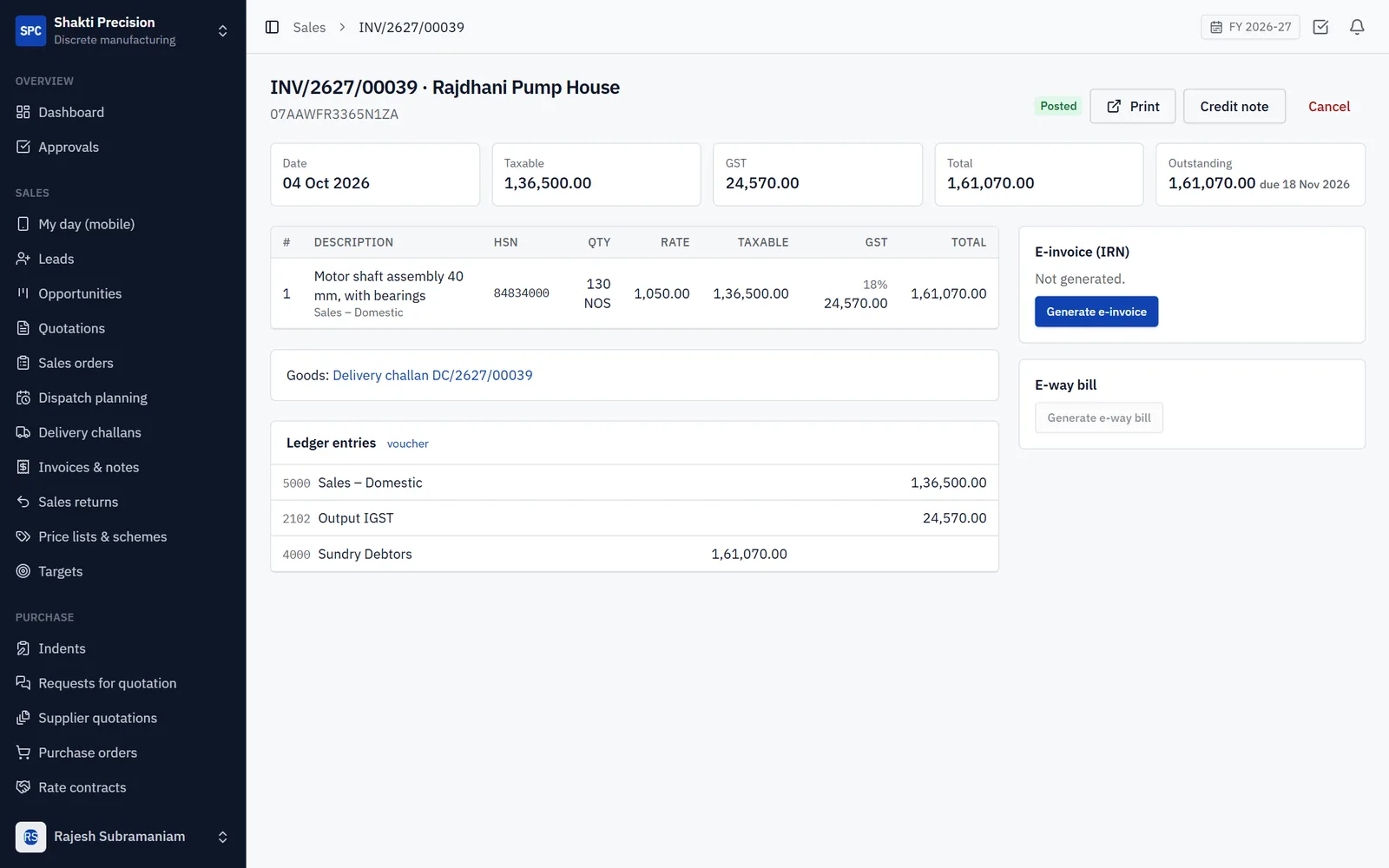
Task: Print the invoice
Action: tap(1132, 106)
